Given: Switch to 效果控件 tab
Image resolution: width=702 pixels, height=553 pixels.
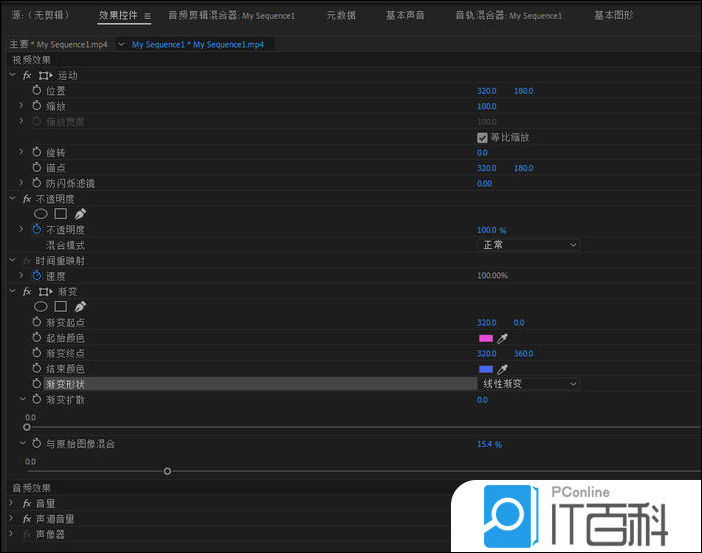Looking at the screenshot, I should 118,16.
